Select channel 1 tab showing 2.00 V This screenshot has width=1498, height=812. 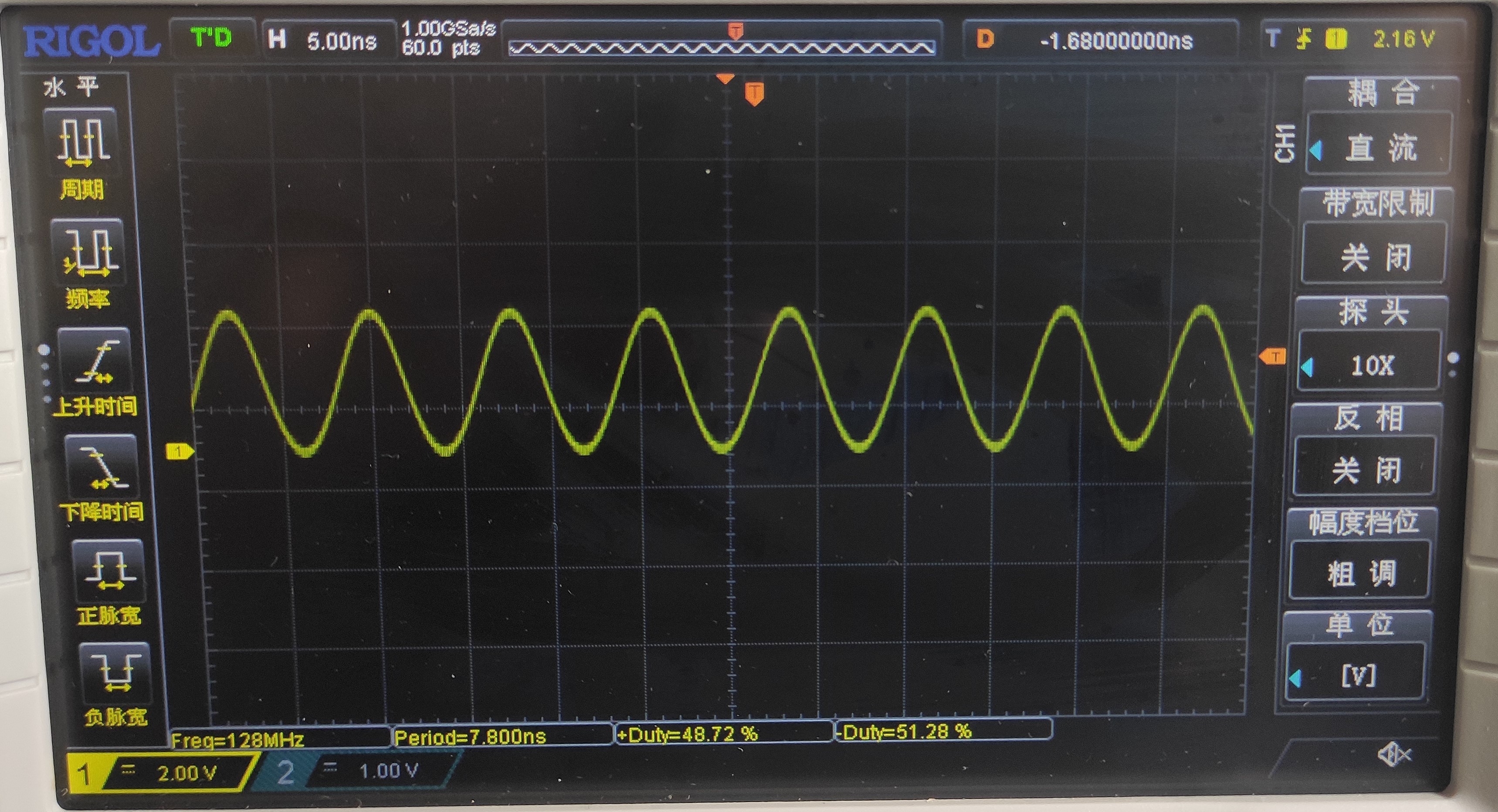coord(163,774)
